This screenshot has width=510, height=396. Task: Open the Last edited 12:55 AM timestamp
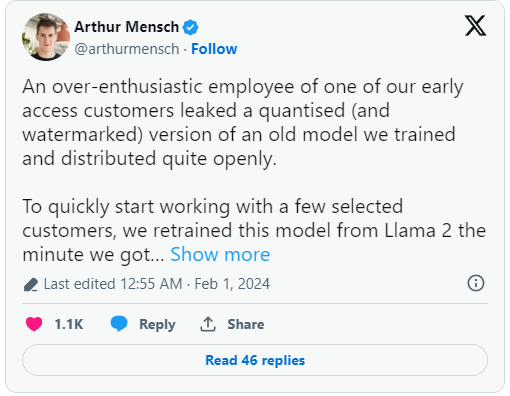coord(113,284)
